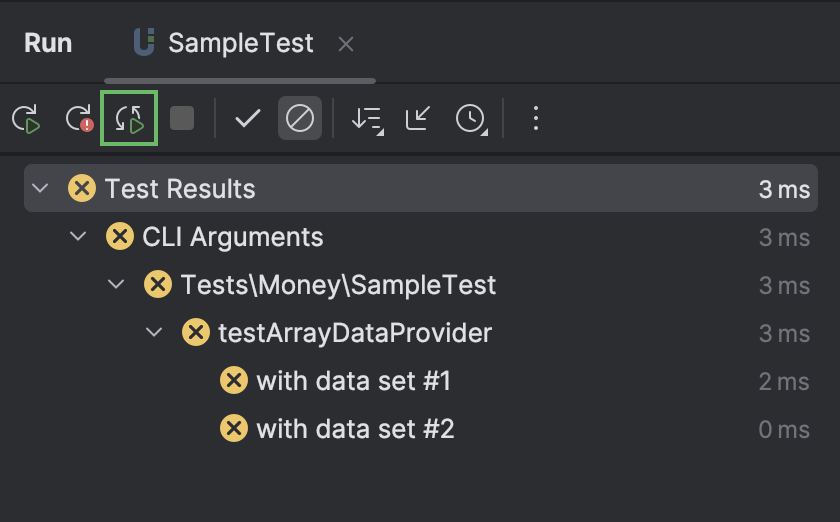Collapse the CLI Arguments node

78,236
